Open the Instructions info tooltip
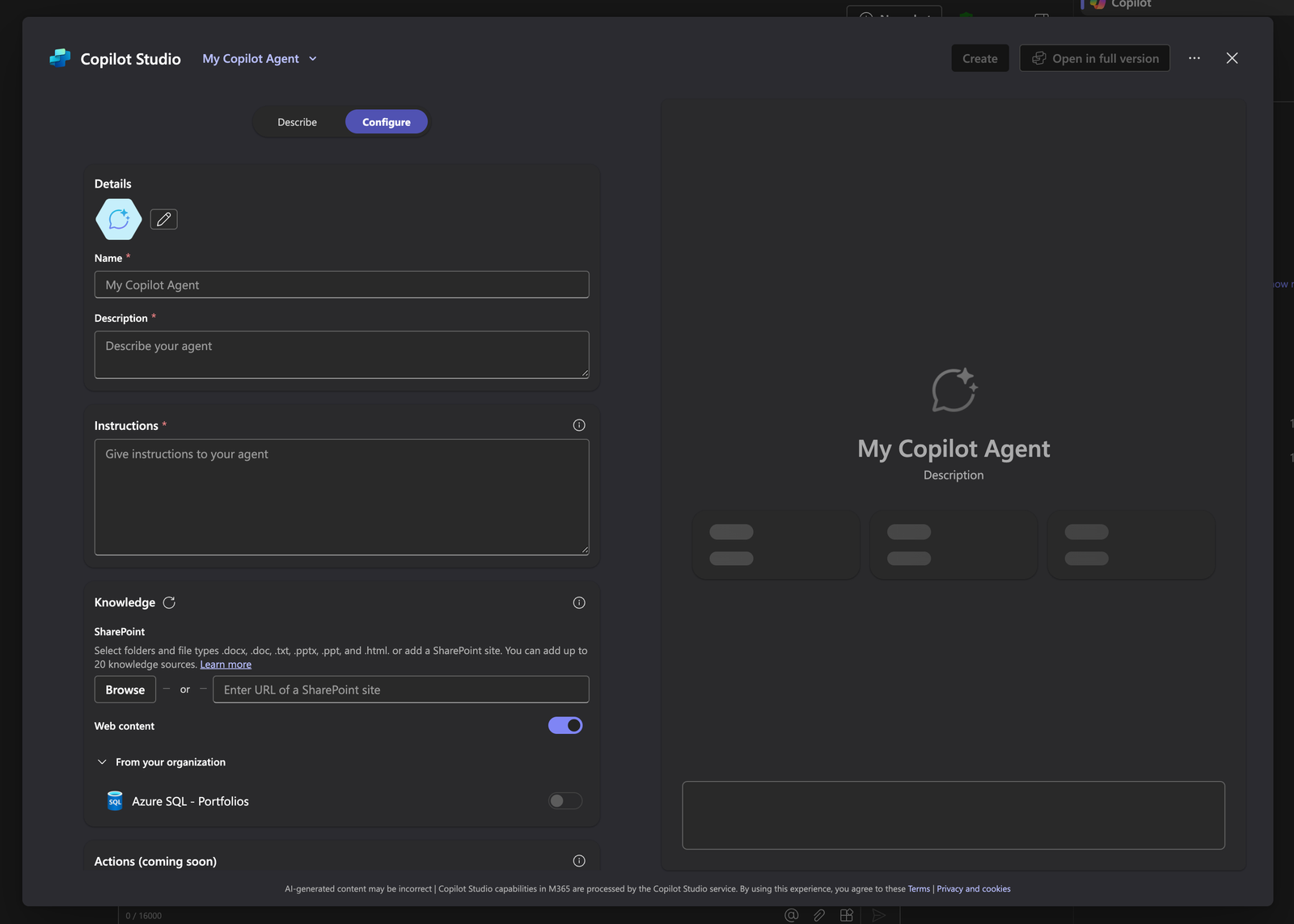Image resolution: width=1294 pixels, height=924 pixels. (x=578, y=424)
